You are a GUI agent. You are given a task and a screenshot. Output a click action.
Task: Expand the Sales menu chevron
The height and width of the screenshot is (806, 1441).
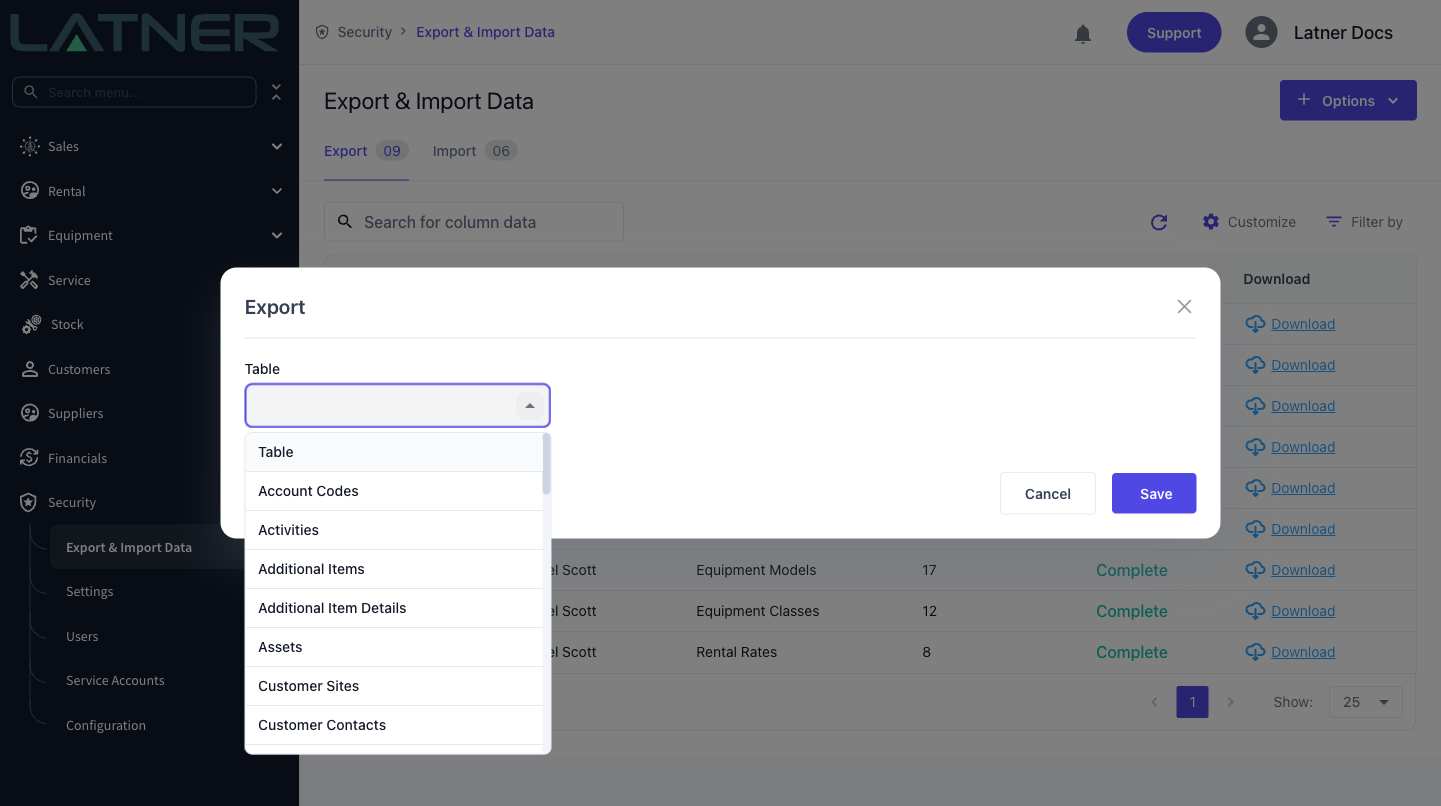[277, 146]
